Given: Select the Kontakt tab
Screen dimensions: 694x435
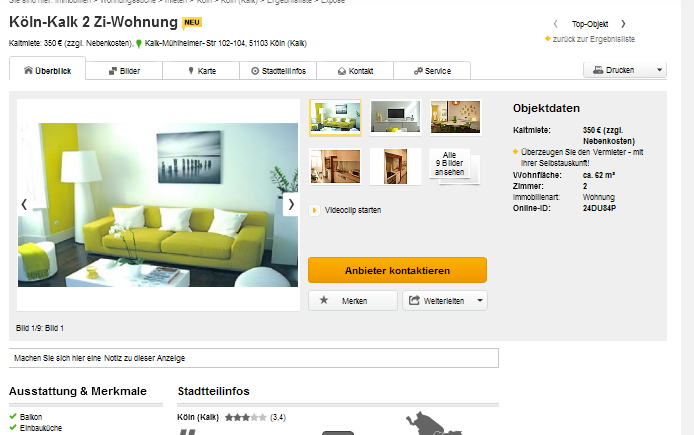Looking at the screenshot, I should (x=355, y=71).
